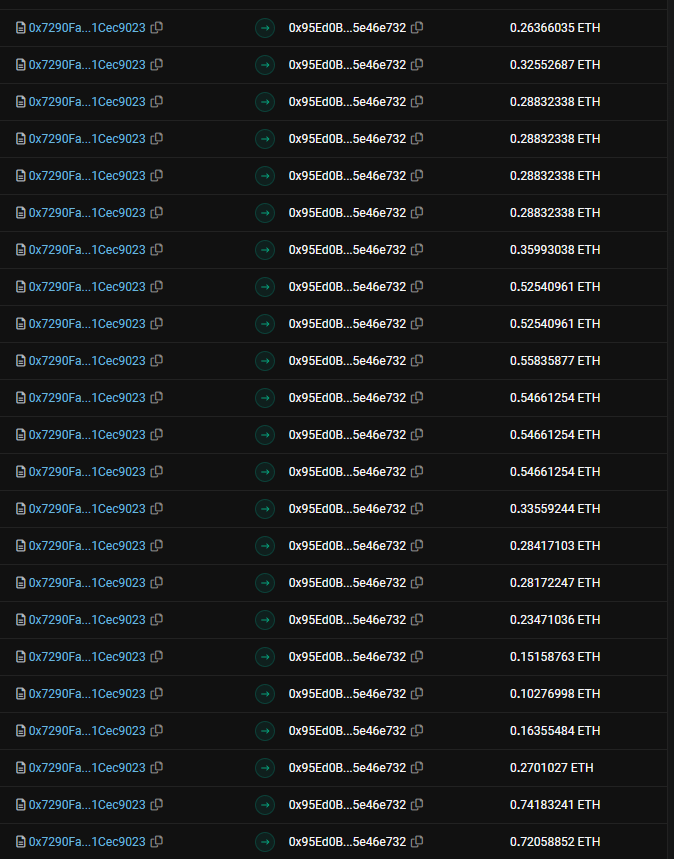Viewport: 674px width, 859px height.
Task: Copy the recipient address in the 0.32552687 ETH row
Action: [x=417, y=65]
